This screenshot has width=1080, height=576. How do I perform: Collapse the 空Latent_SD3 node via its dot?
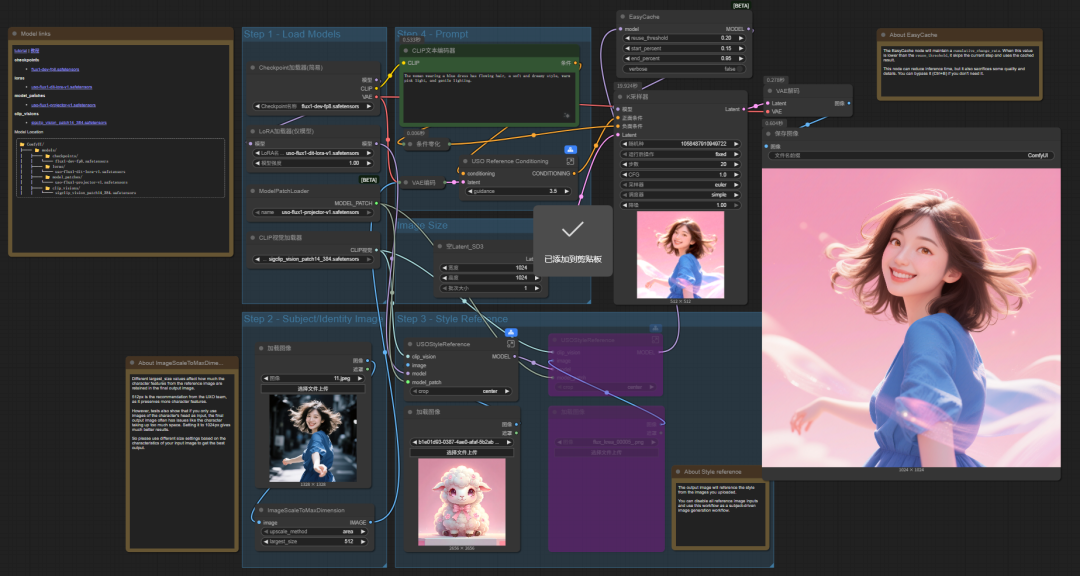439,246
